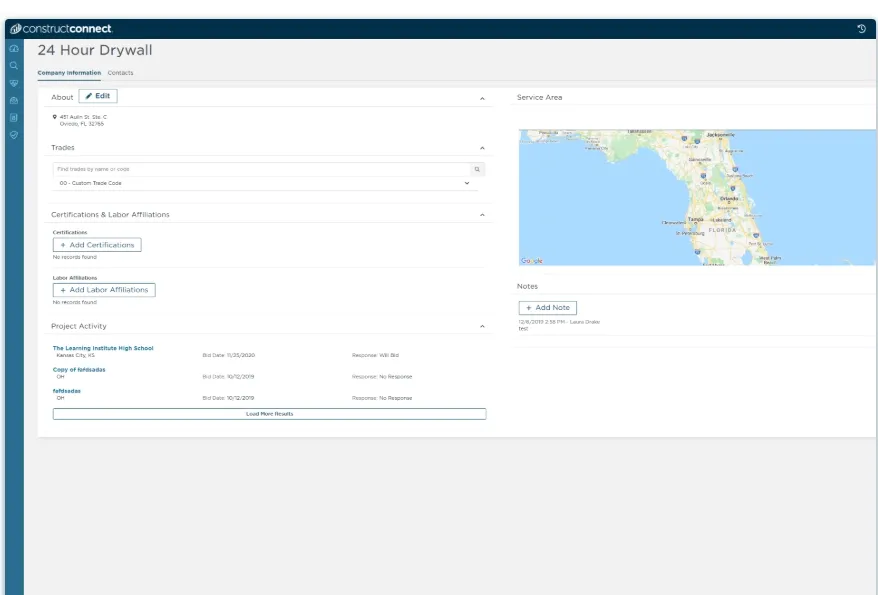Open the document icon in sidebar
The image size is (878, 595).
pyautogui.click(x=14, y=118)
